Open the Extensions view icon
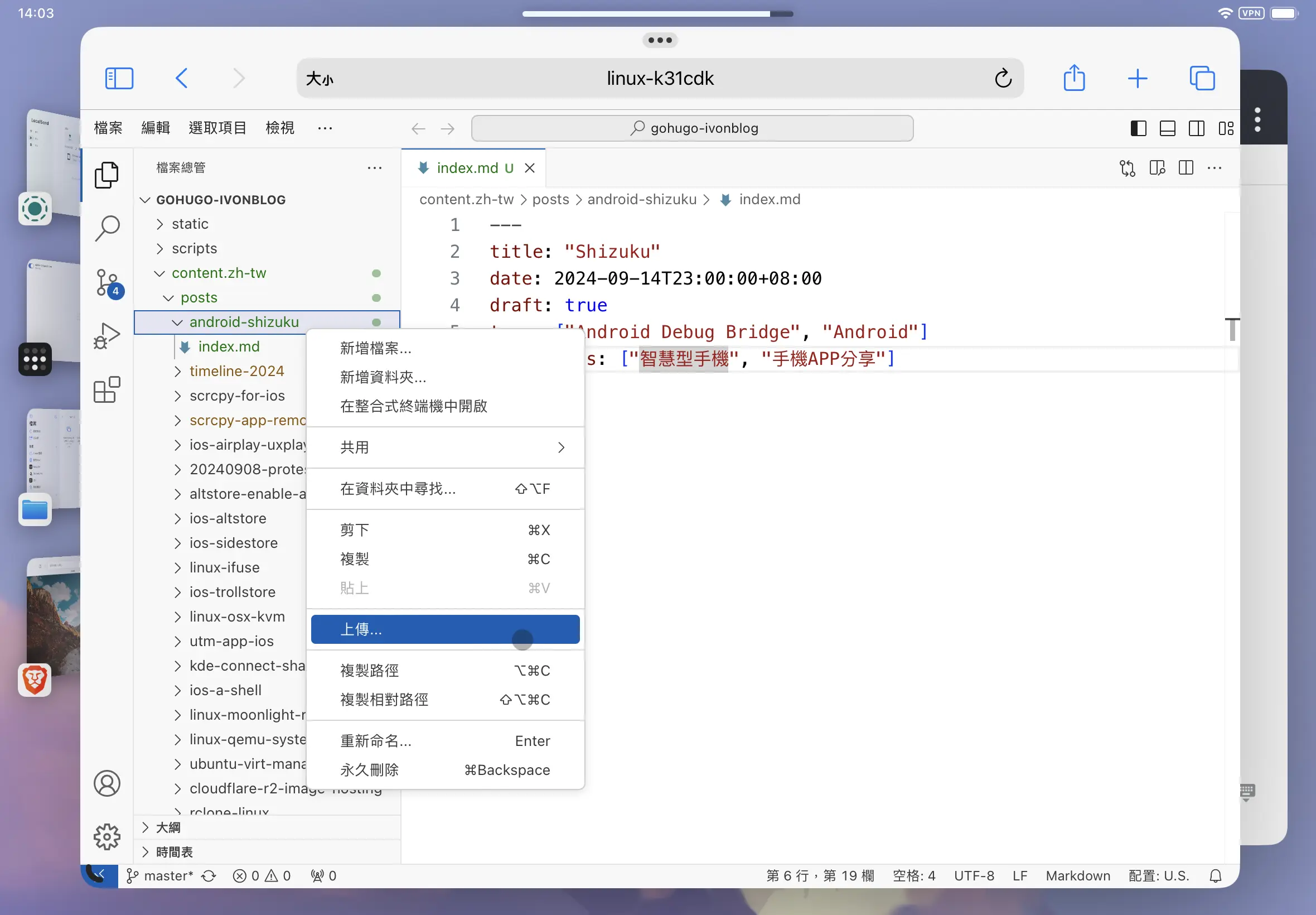Viewport: 1316px width, 915px height. pos(107,391)
